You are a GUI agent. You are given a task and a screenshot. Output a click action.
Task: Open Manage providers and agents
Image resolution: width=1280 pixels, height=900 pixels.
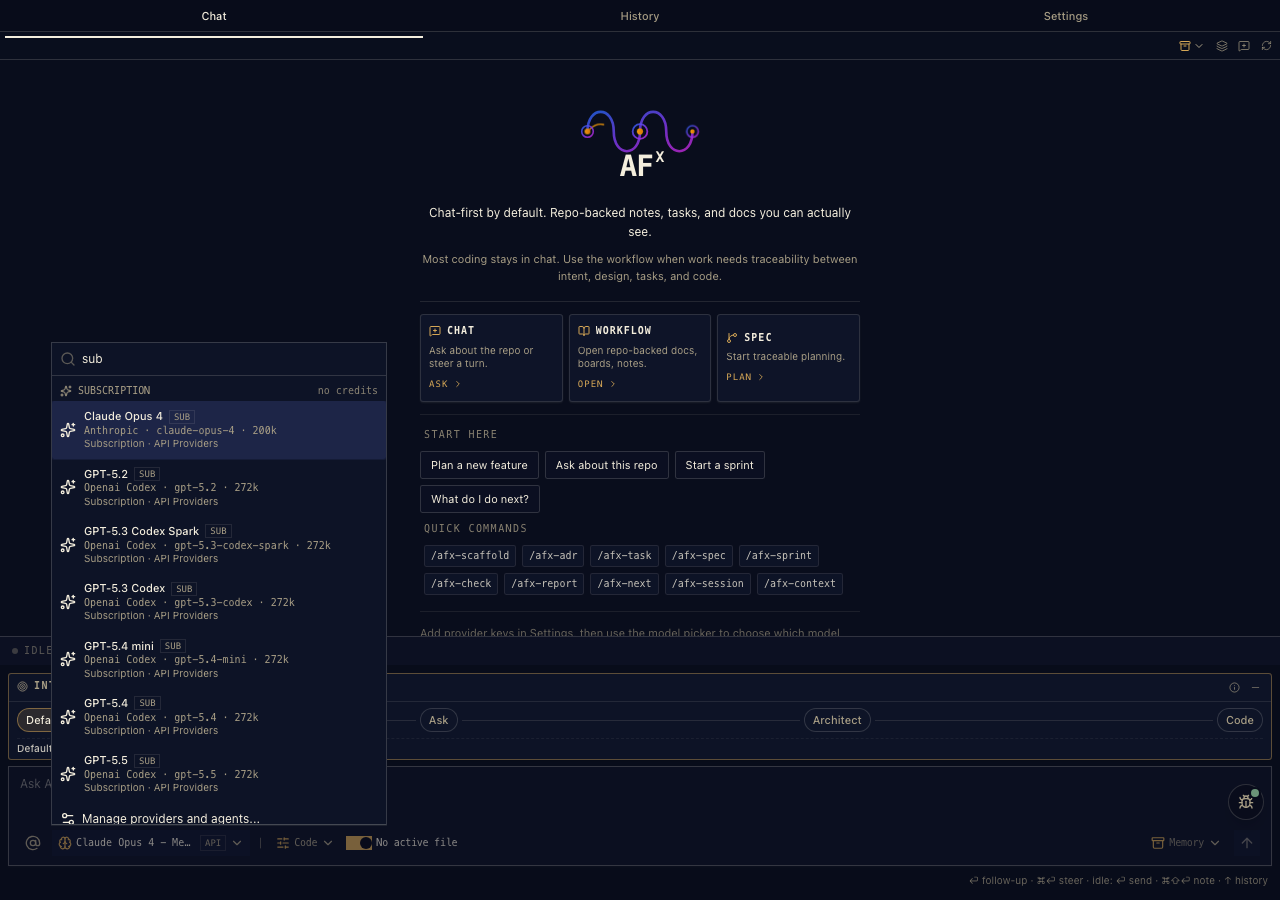[x=219, y=817]
